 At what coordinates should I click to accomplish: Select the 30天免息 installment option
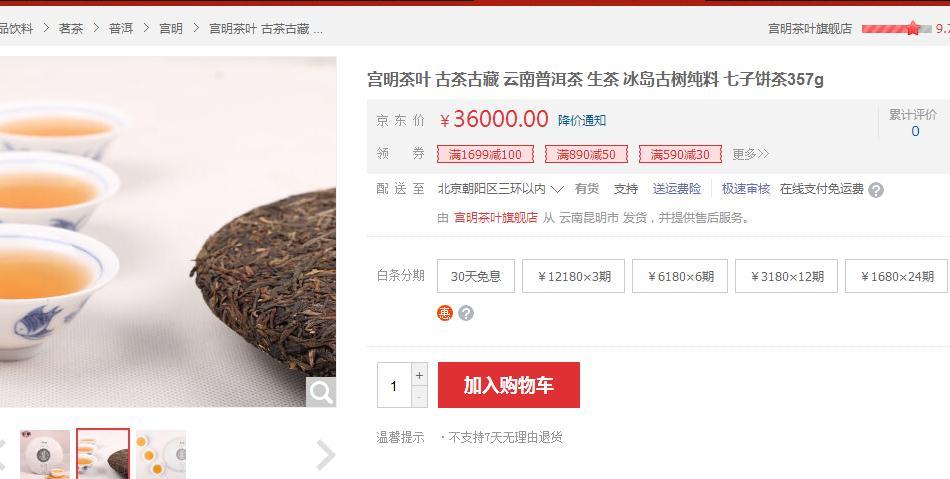476,276
